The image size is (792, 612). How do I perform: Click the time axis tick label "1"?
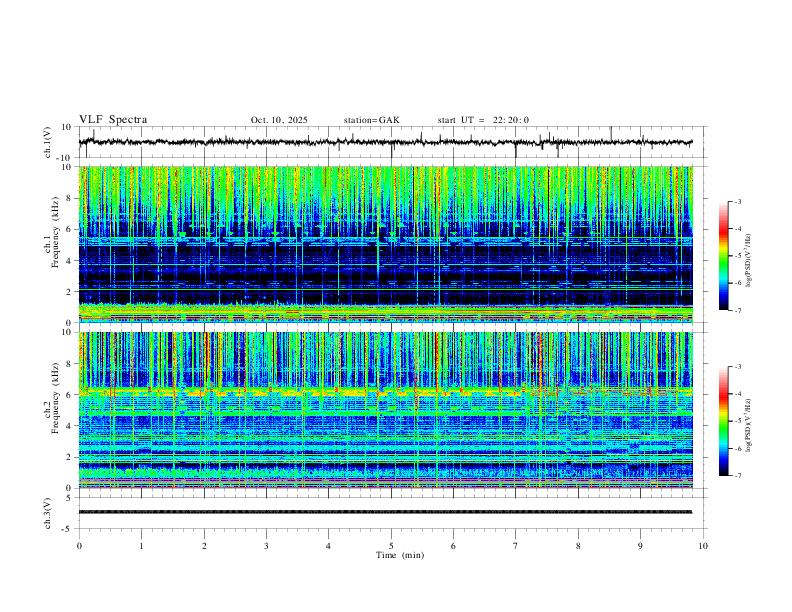[x=142, y=546]
